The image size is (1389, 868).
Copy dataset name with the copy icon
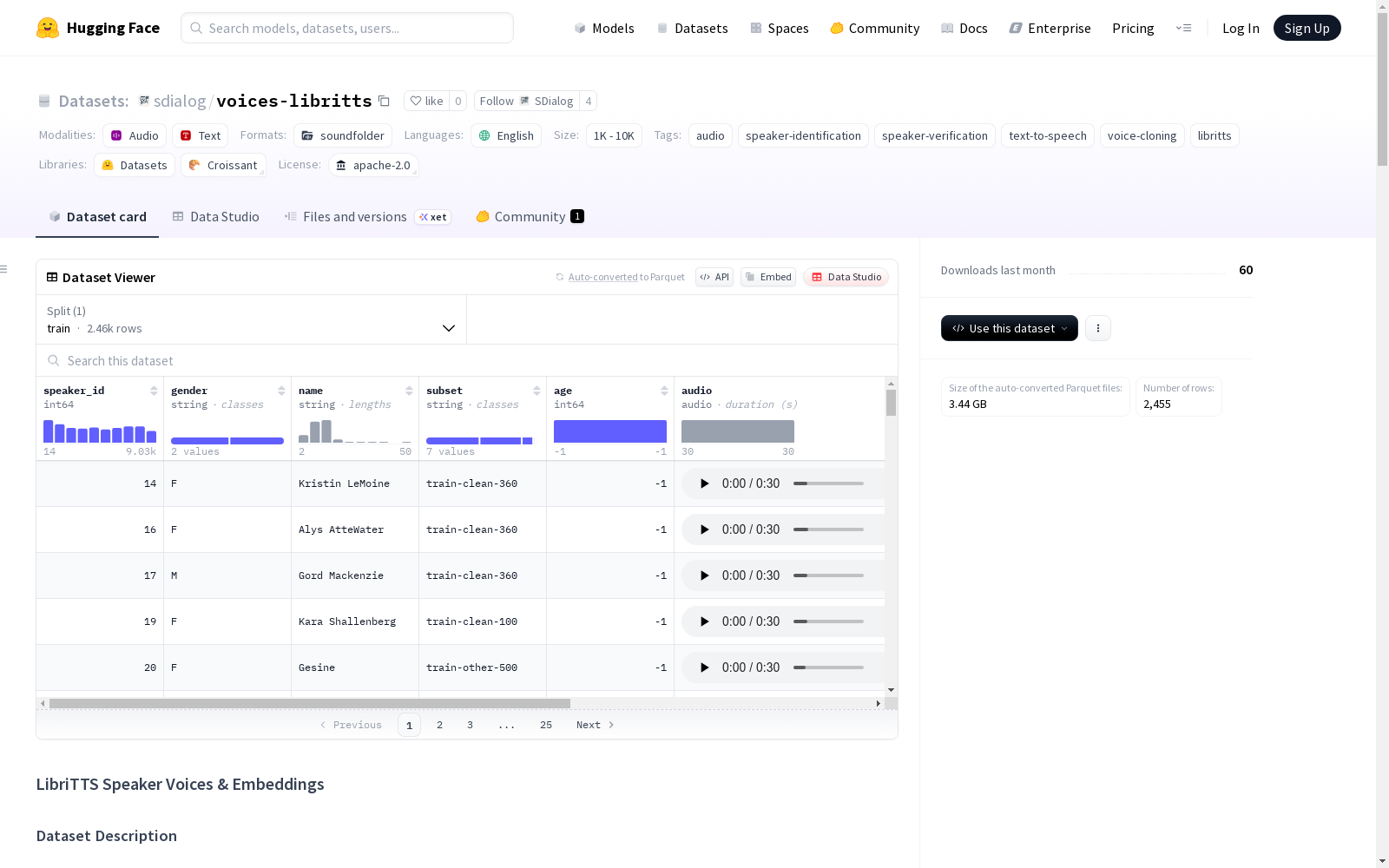click(x=384, y=101)
